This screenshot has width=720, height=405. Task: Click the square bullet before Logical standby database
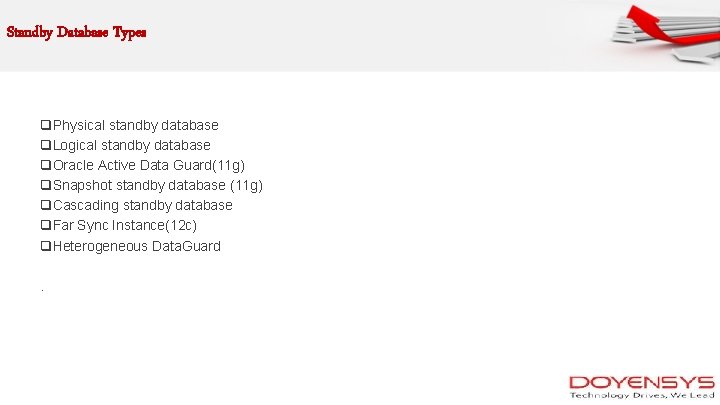[x=46, y=146]
